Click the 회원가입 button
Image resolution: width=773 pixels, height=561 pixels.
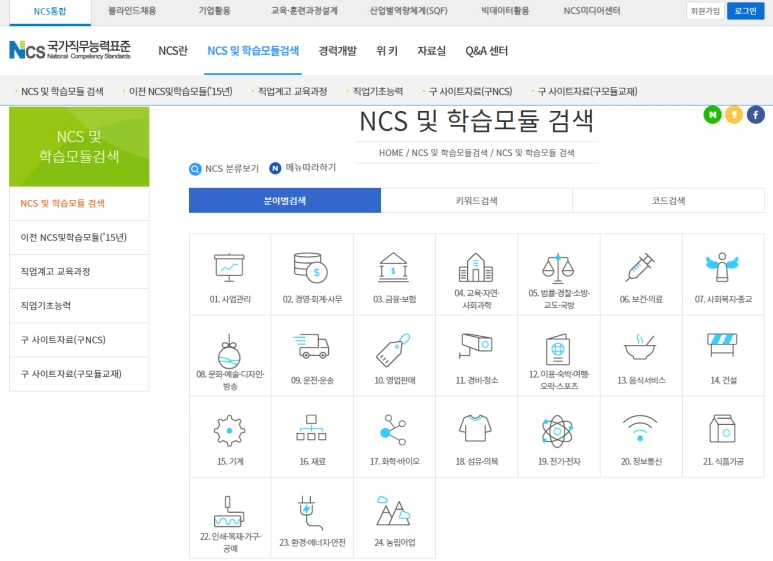(x=705, y=11)
